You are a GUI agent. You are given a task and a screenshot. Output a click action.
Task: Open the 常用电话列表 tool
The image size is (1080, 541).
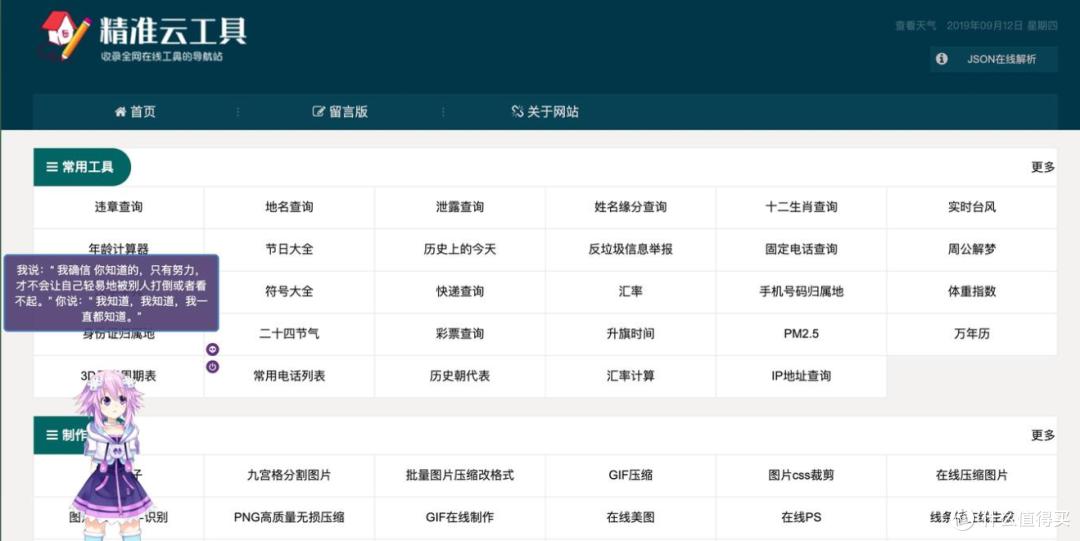click(x=289, y=376)
